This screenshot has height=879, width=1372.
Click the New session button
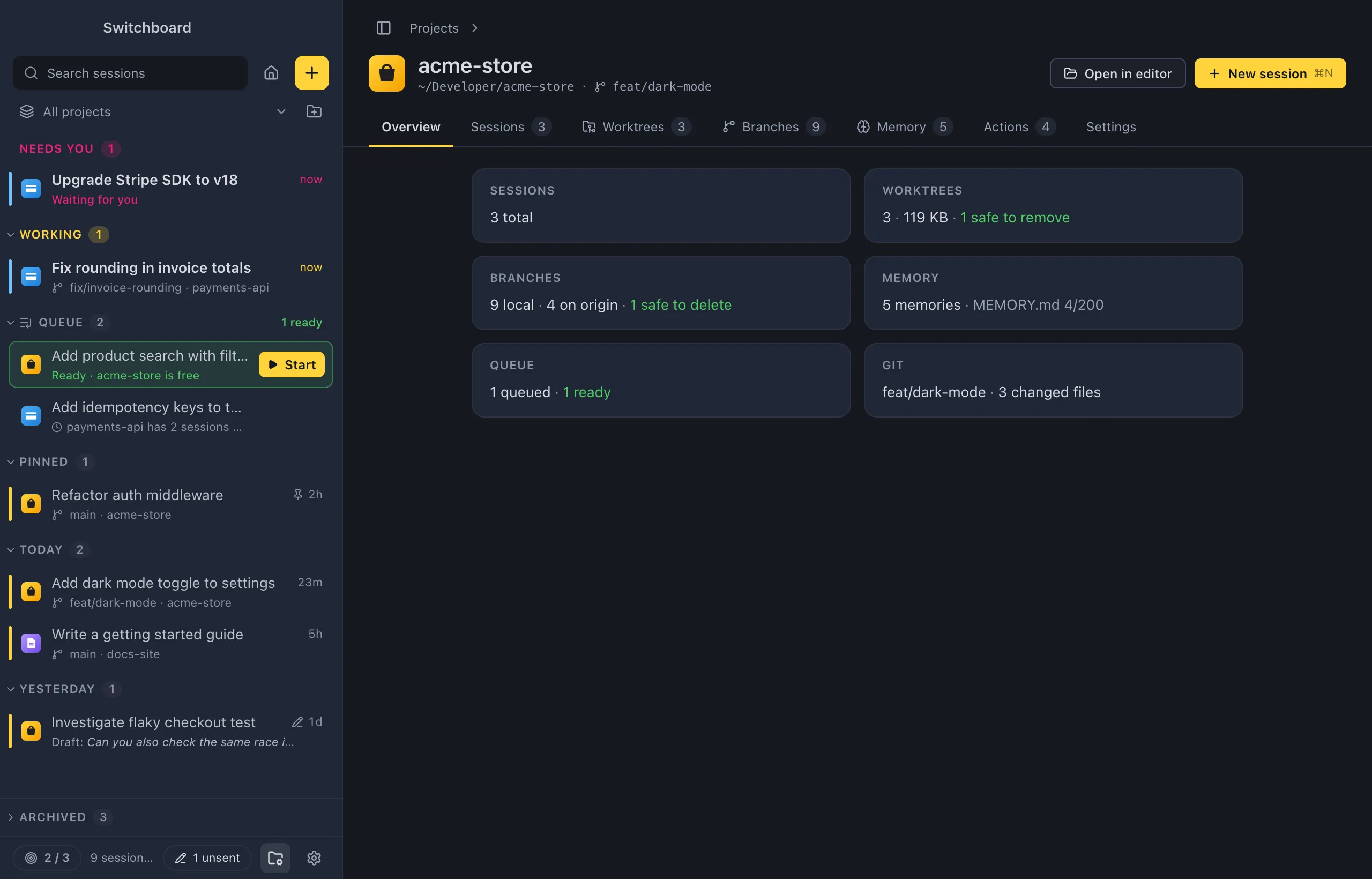tap(1270, 73)
